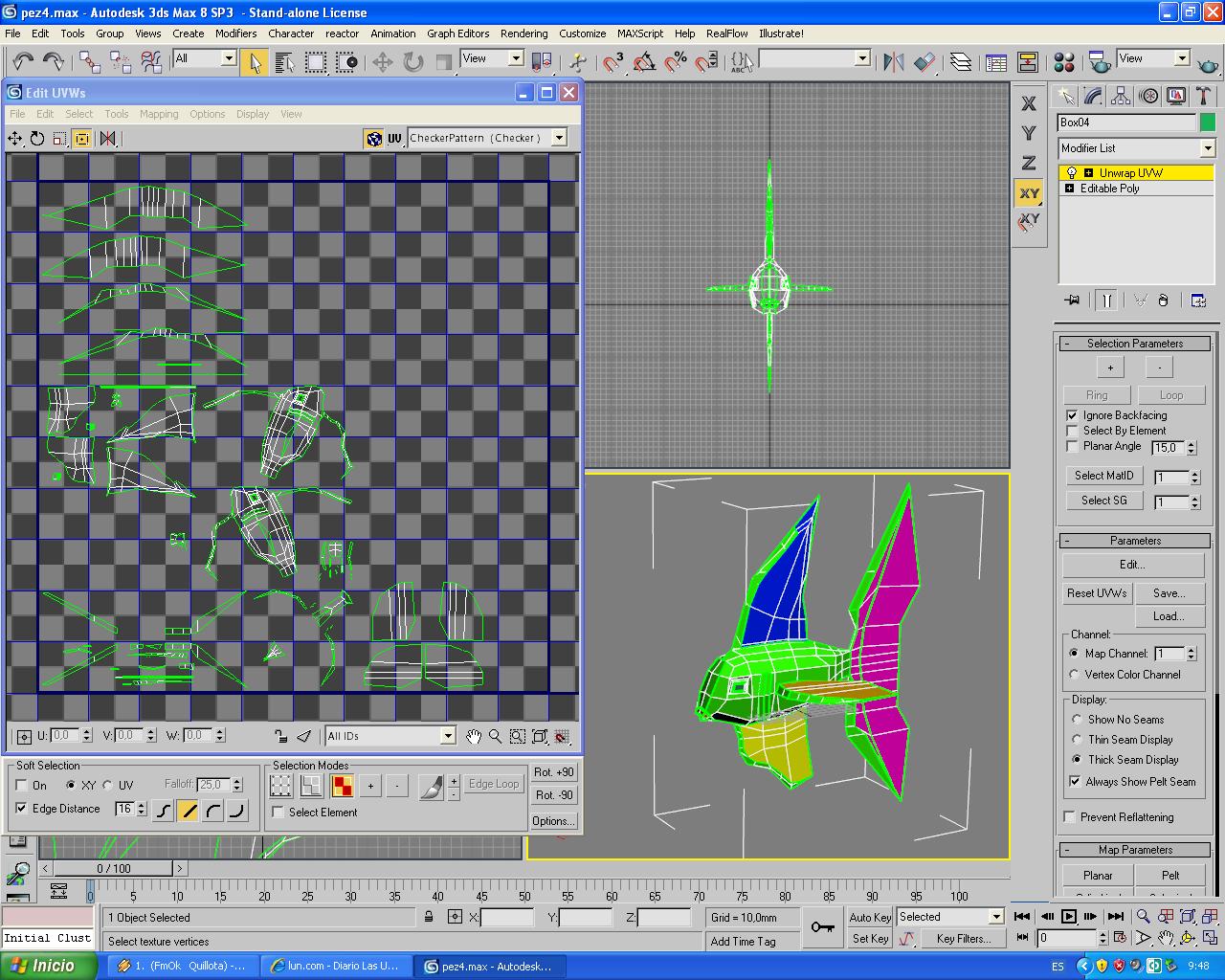The width and height of the screenshot is (1225, 980).
Task: Open the Material Editor spheres icon
Action: (x=1063, y=62)
